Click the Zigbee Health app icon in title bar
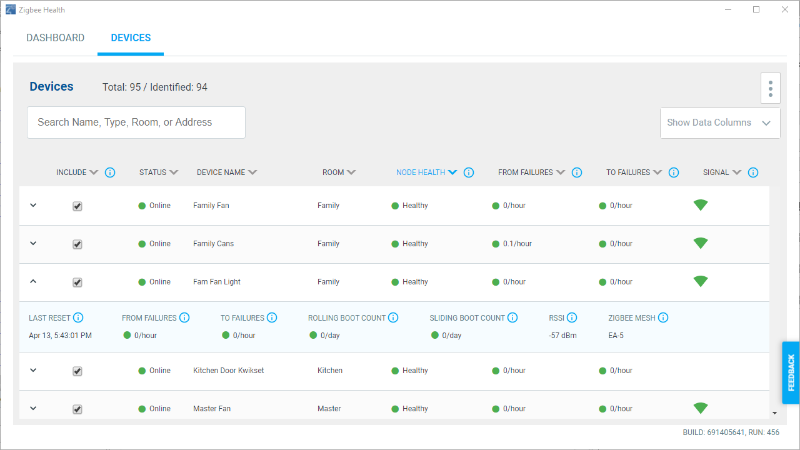Viewport: 800px width, 450px height. 10,10
